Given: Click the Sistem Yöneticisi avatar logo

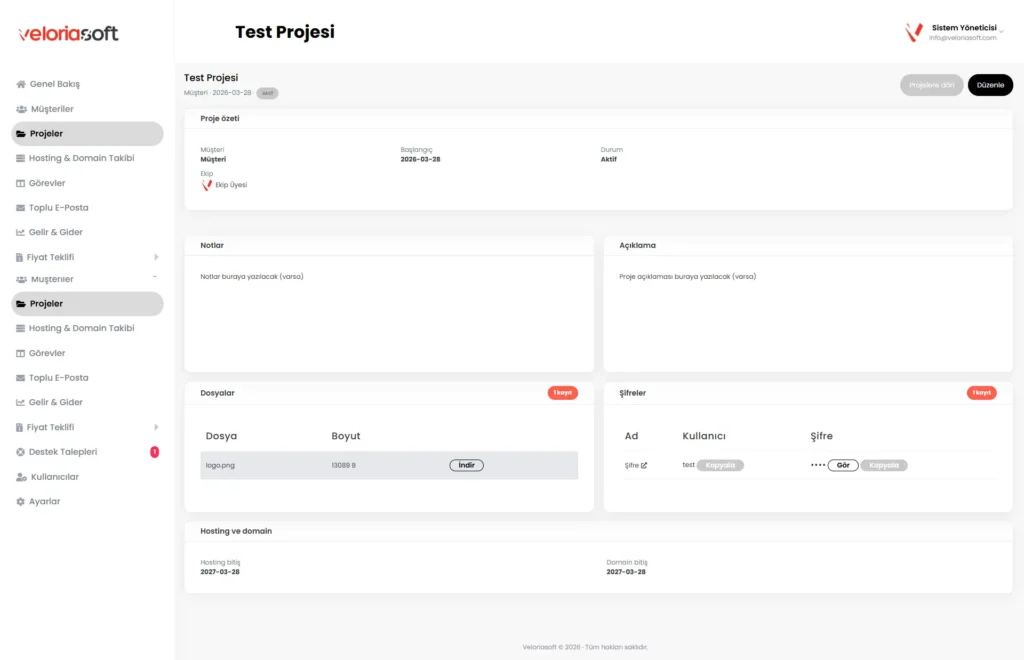Looking at the screenshot, I should 914,32.
